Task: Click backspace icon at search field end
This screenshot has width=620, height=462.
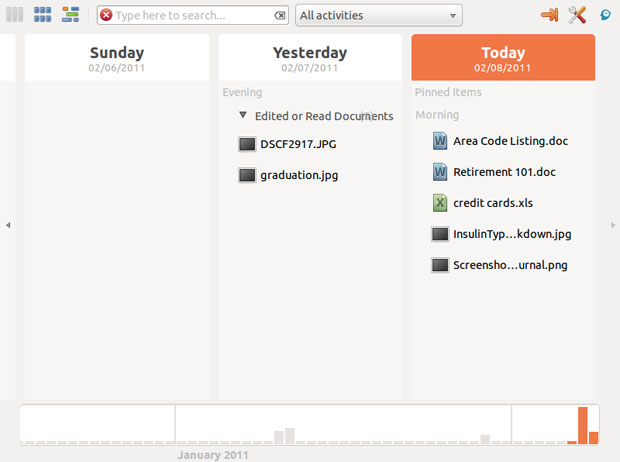Action: 279,16
